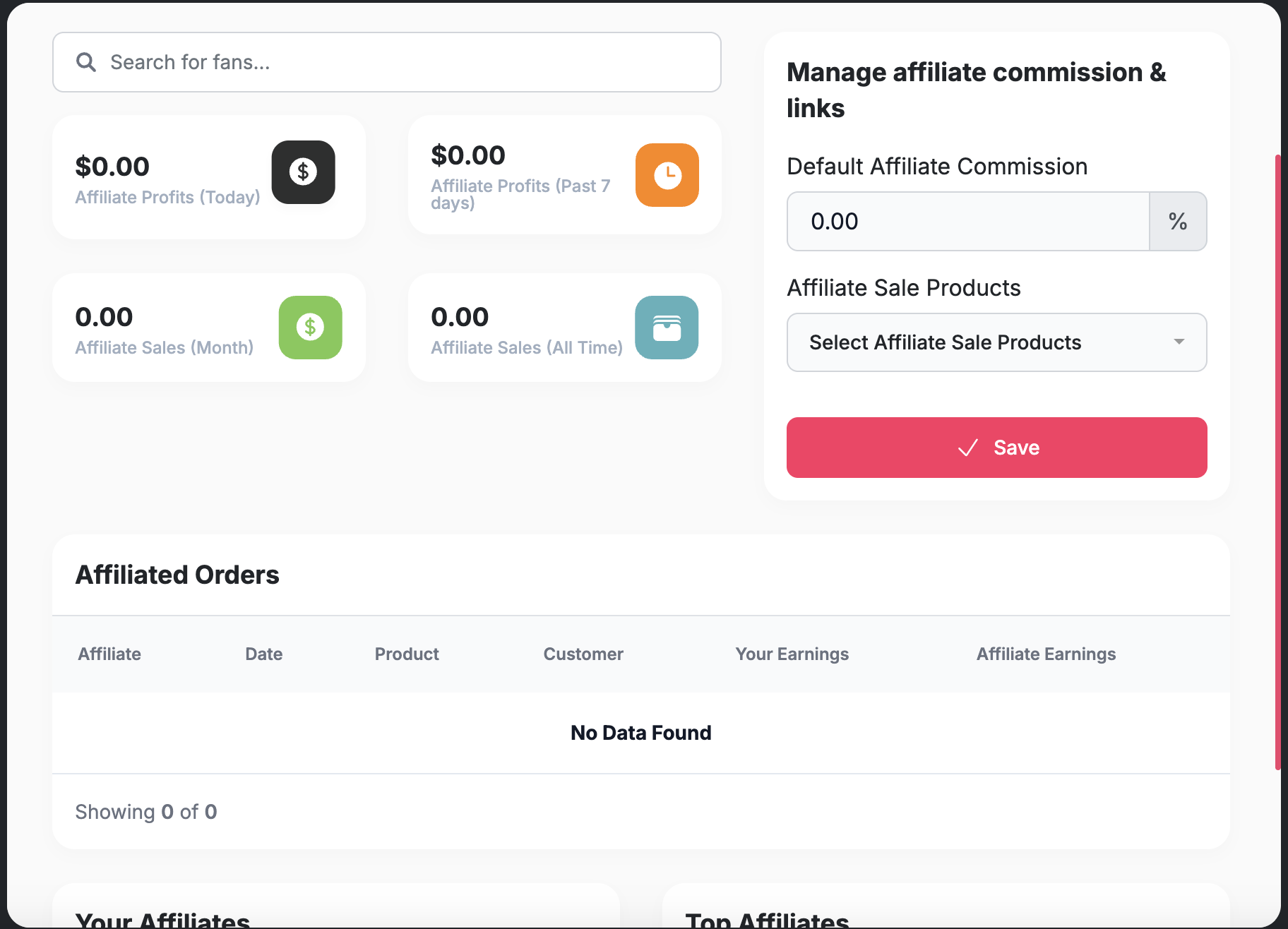This screenshot has height=929, width=1288.
Task: Click the Search for fans input field
Action: click(387, 62)
